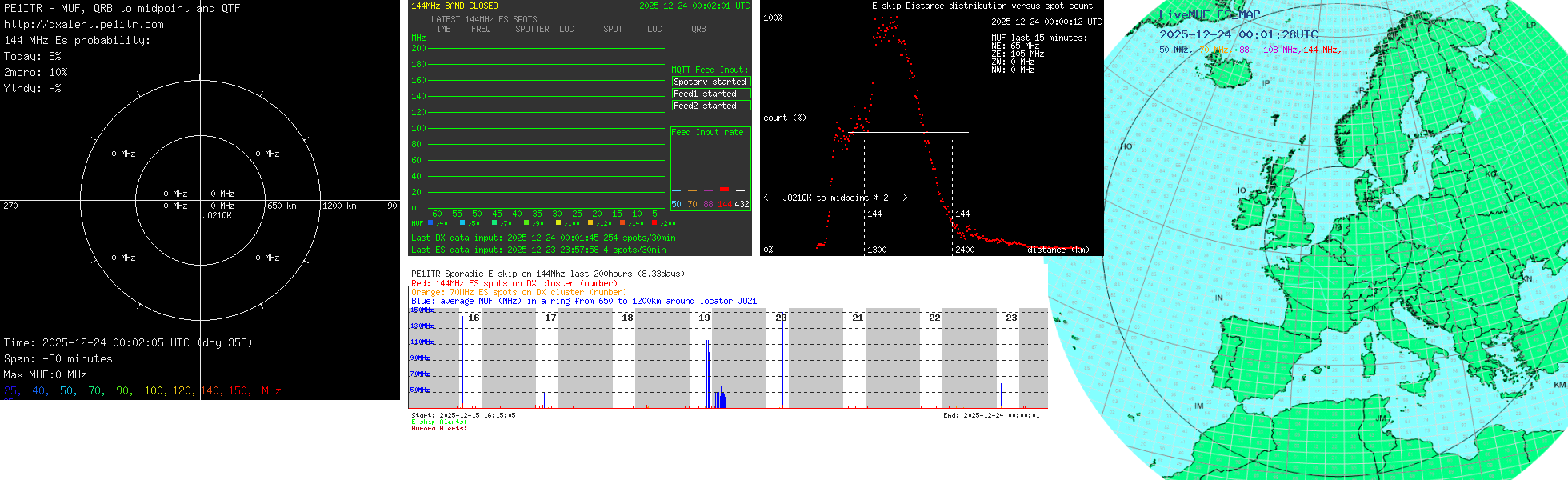
Task: Click day 16 marker on E-skip timeline
Action: pos(474,318)
